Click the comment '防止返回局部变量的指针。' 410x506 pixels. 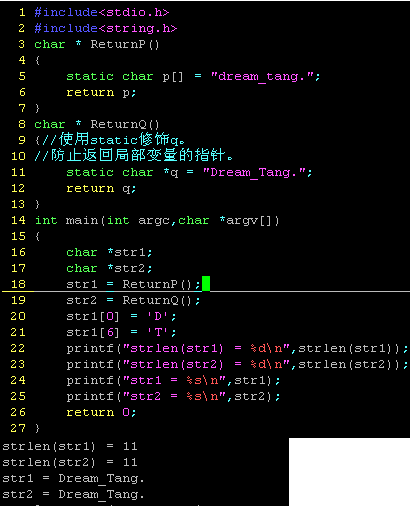(142, 155)
